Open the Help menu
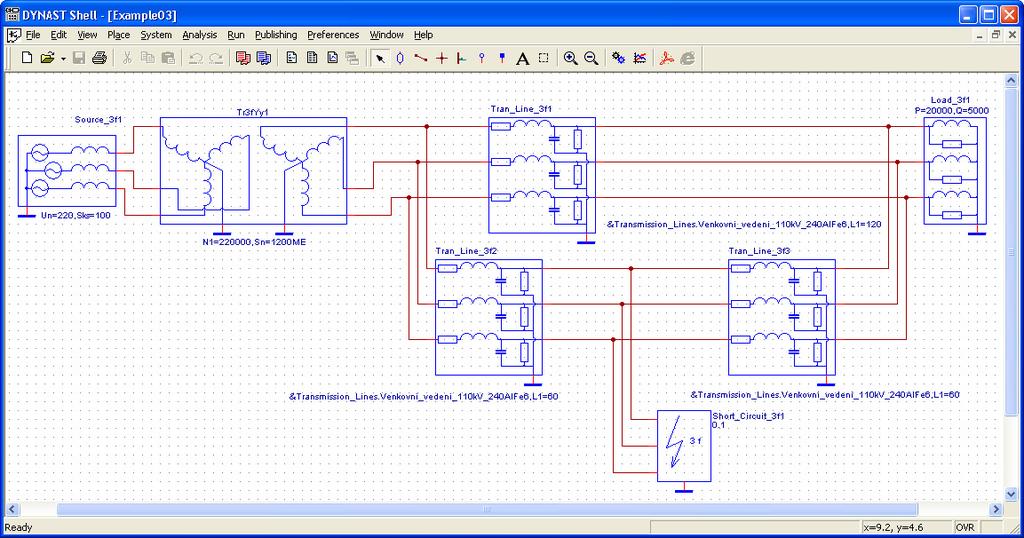The image size is (1024, 538). coord(423,35)
